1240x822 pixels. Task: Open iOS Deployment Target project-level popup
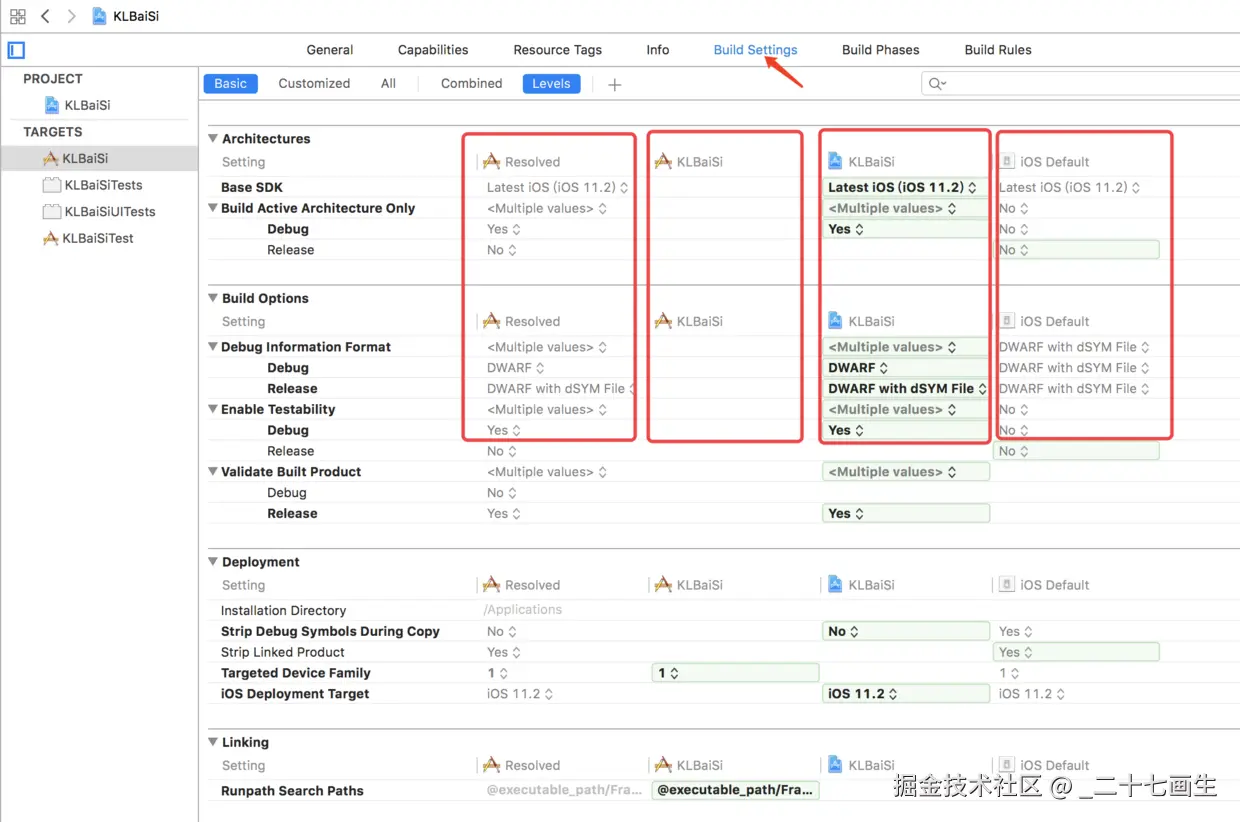905,694
